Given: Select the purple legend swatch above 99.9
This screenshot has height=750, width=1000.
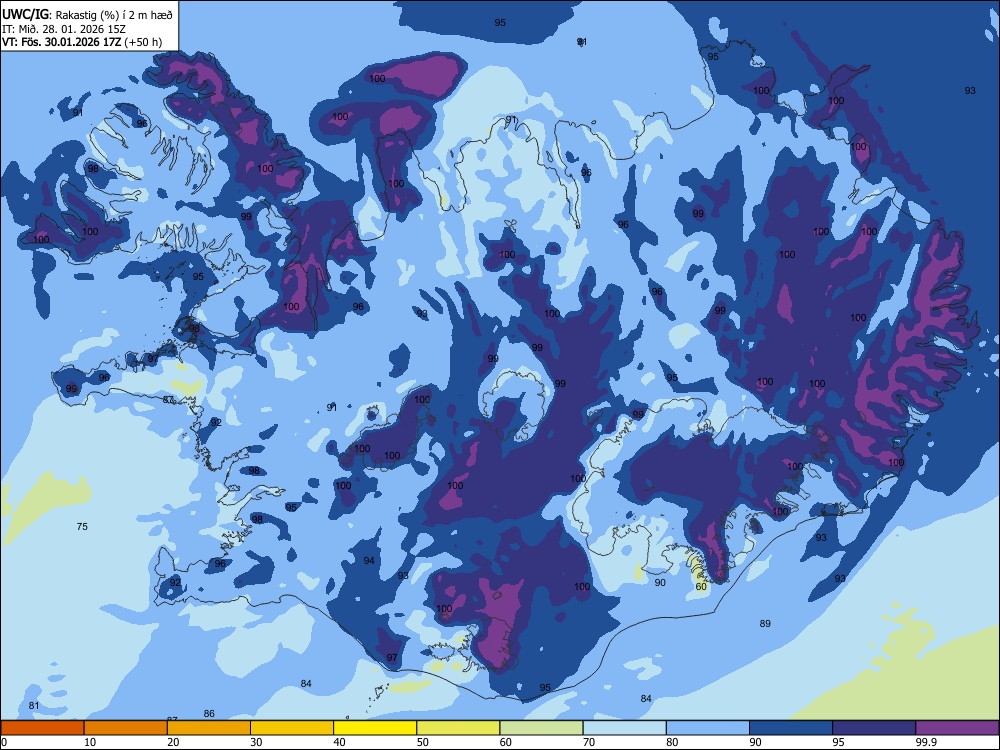Looking at the screenshot, I should (957, 728).
